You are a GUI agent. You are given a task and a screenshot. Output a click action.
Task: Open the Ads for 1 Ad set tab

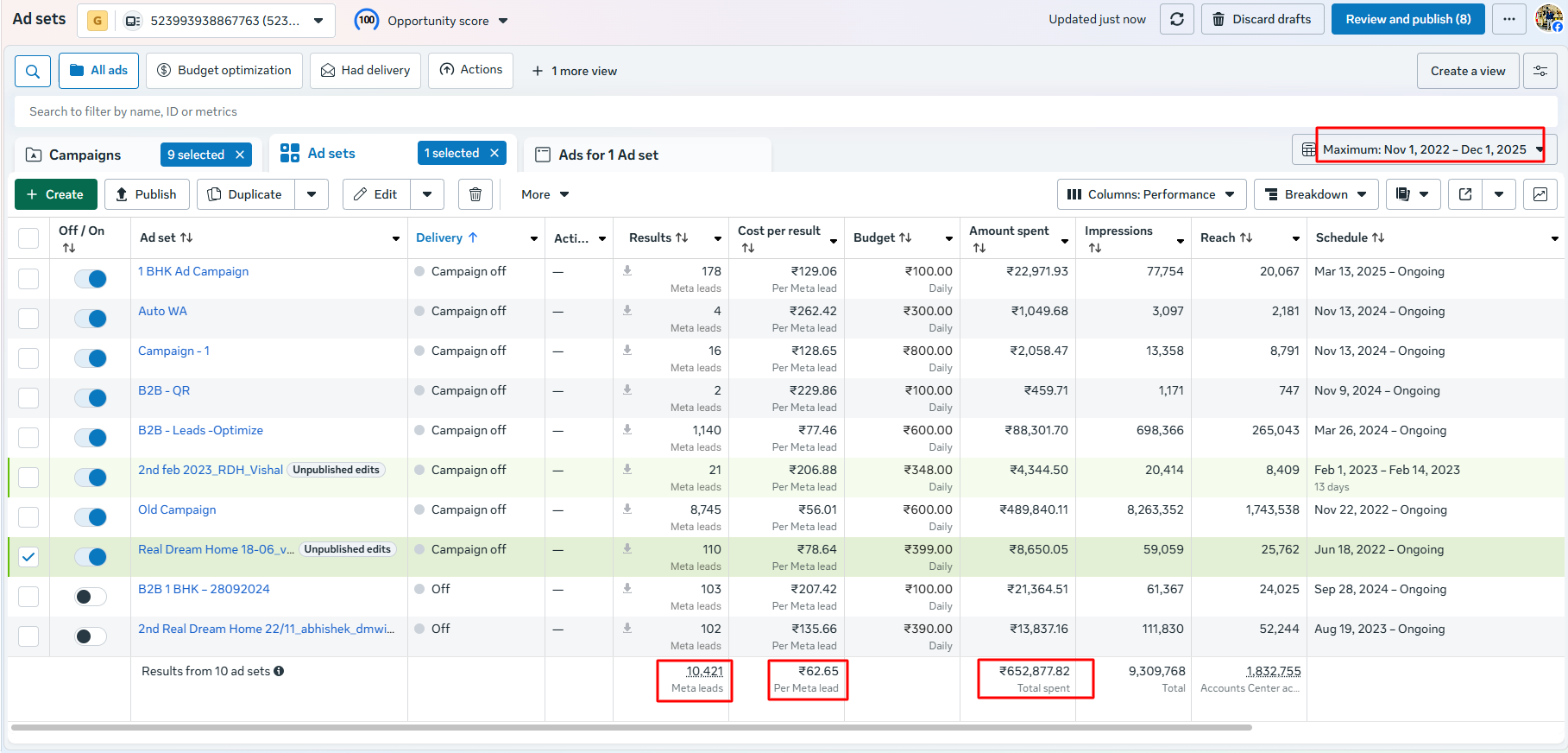pyautogui.click(x=608, y=155)
